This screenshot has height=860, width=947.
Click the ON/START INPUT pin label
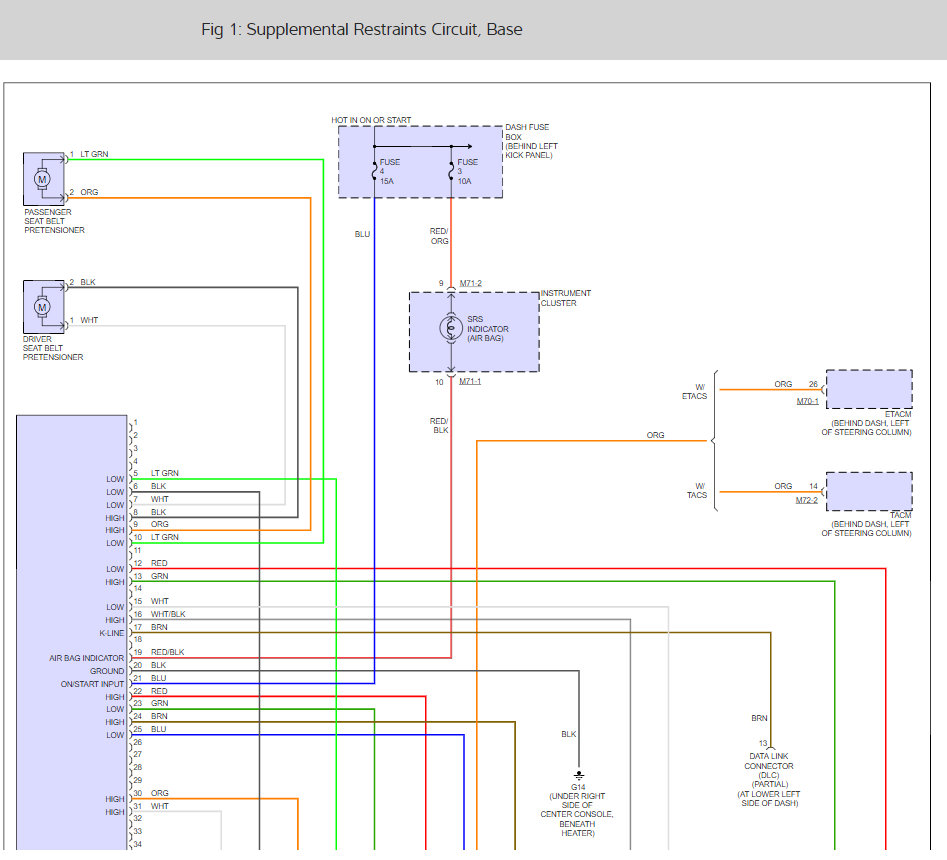click(x=92, y=684)
